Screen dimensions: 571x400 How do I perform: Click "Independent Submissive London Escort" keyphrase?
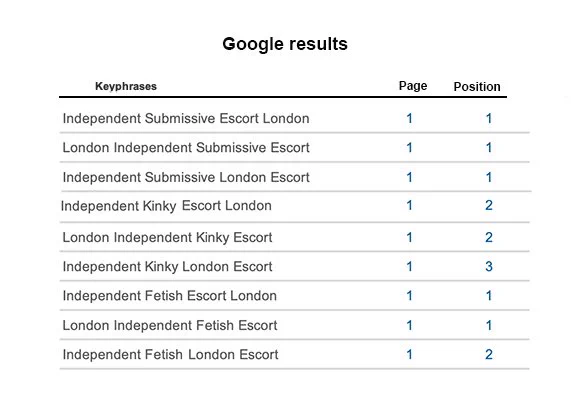(186, 177)
